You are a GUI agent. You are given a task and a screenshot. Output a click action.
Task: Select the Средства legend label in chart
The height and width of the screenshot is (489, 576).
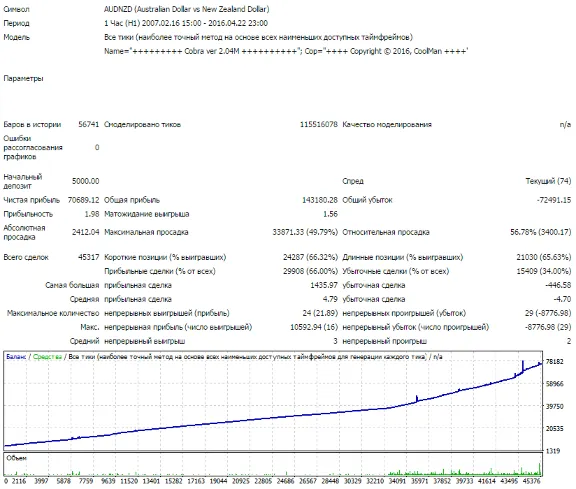coord(47,357)
